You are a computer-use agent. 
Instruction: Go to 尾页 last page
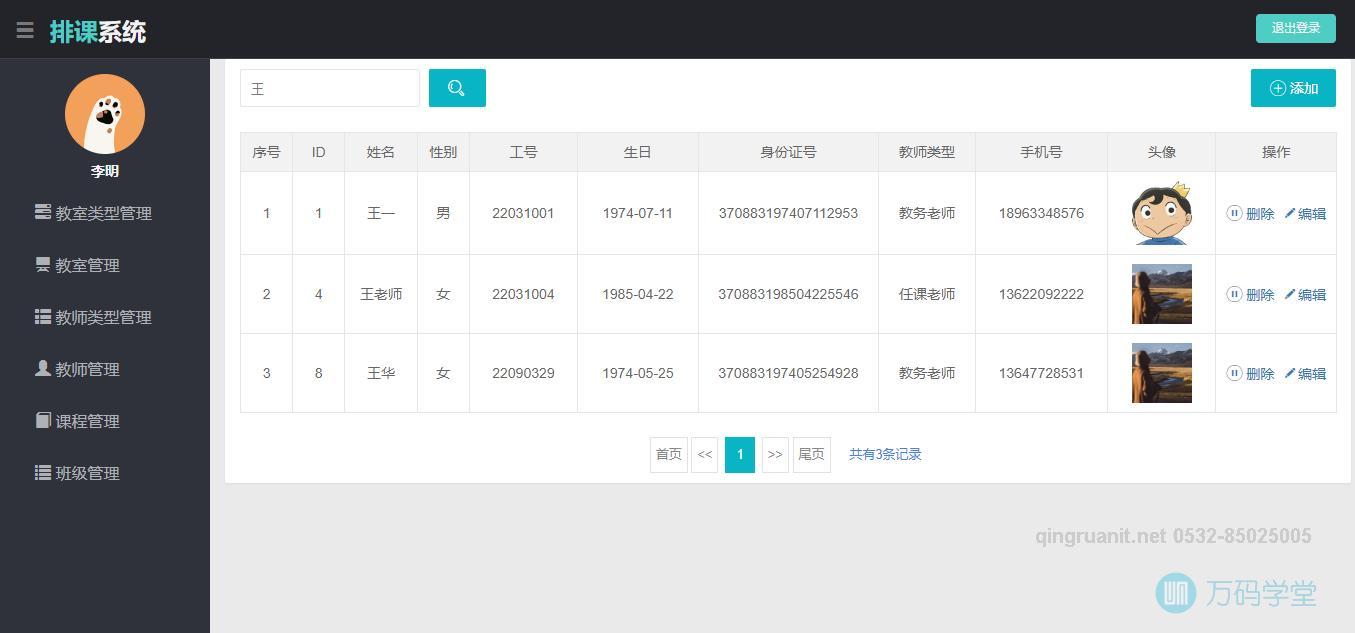[x=811, y=454]
